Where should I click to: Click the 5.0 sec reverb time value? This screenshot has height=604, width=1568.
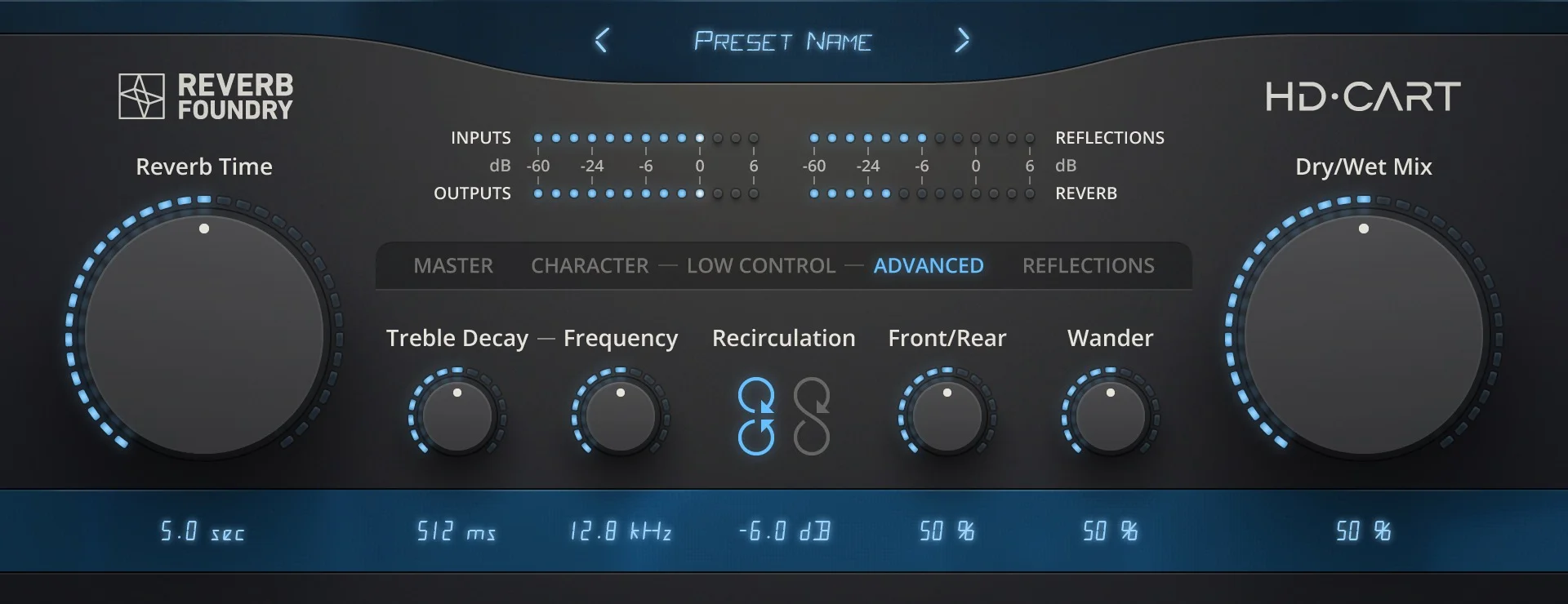click(203, 531)
